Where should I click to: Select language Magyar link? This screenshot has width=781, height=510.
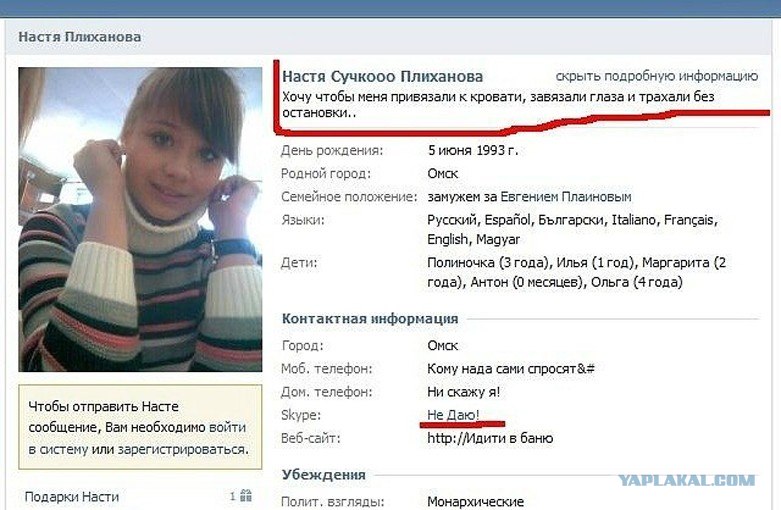pos(498,240)
